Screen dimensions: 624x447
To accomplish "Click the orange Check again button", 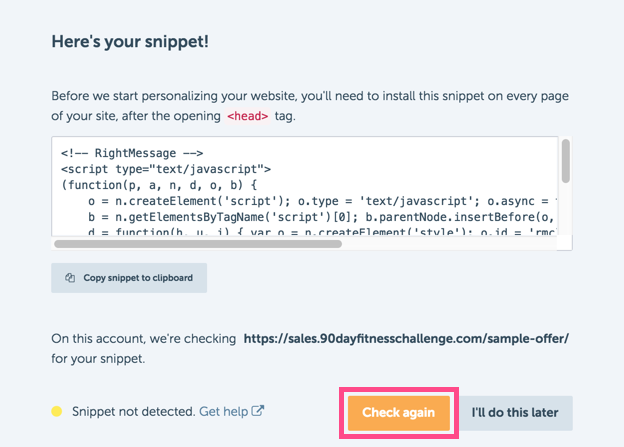I will tap(399, 413).
